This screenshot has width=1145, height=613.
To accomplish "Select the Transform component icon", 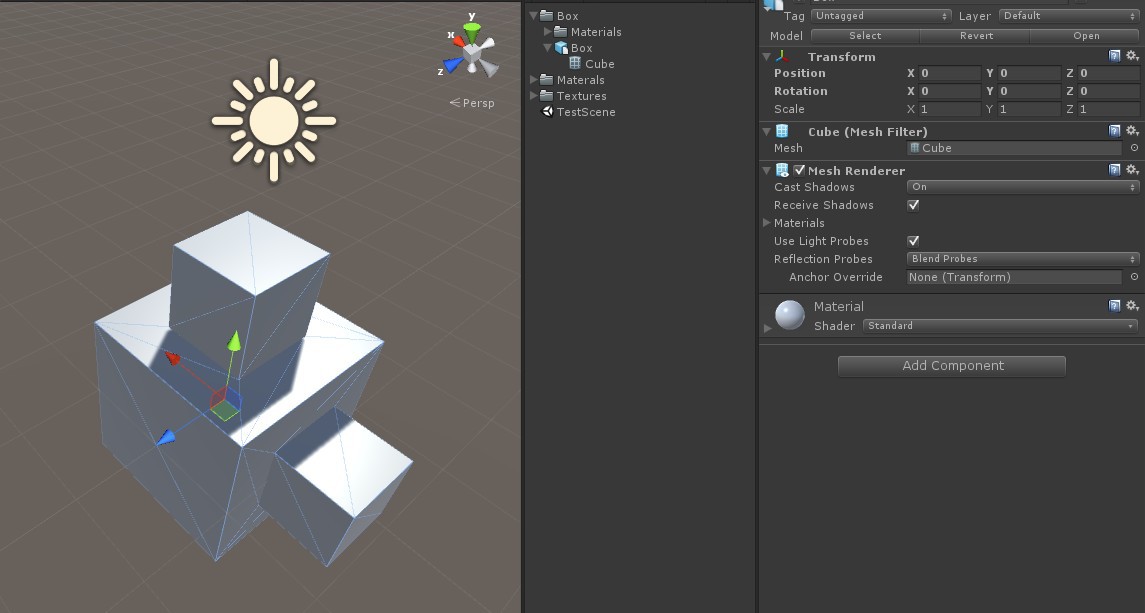I will 783,57.
